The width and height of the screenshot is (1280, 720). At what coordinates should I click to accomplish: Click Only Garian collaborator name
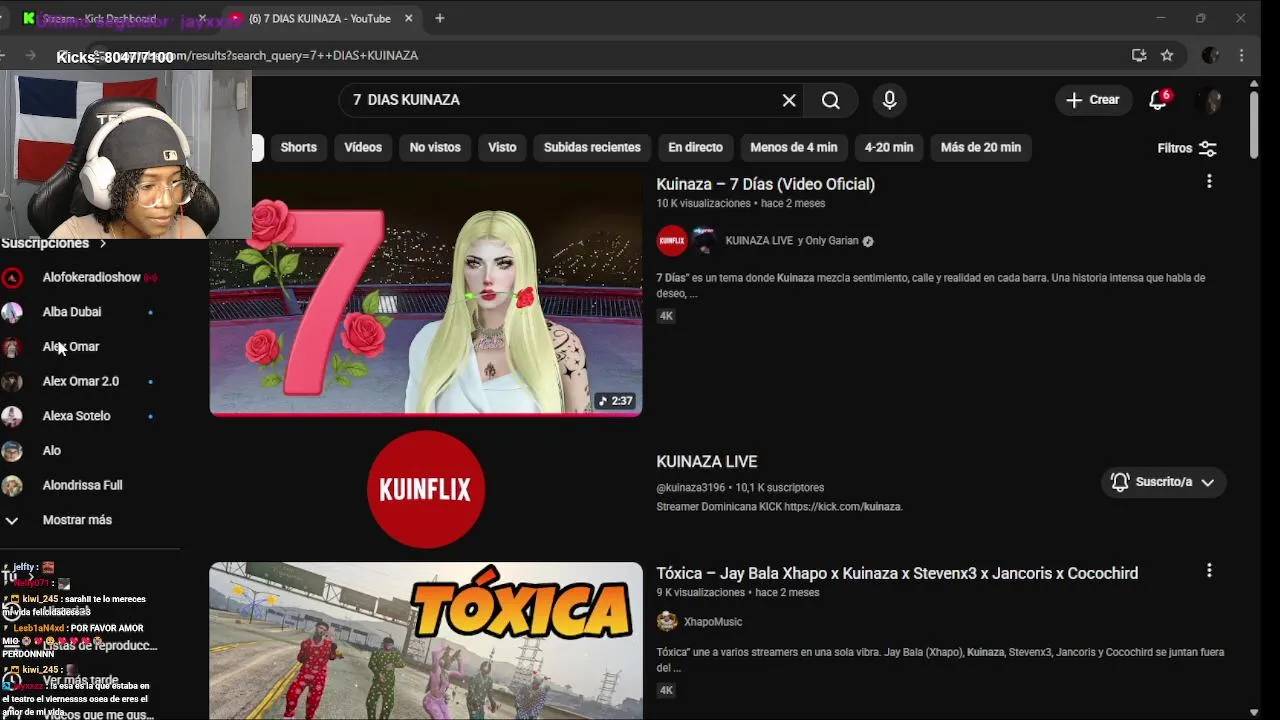(x=832, y=241)
